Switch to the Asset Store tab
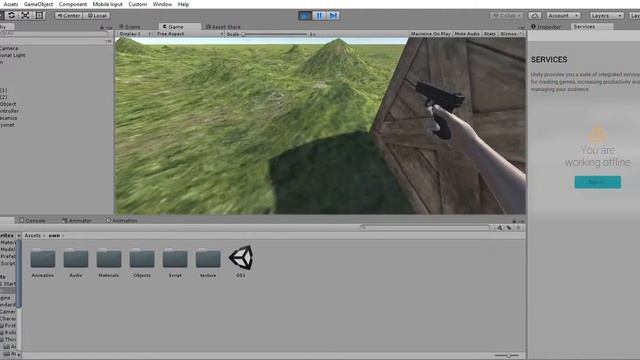The image size is (640, 360). click(x=224, y=27)
